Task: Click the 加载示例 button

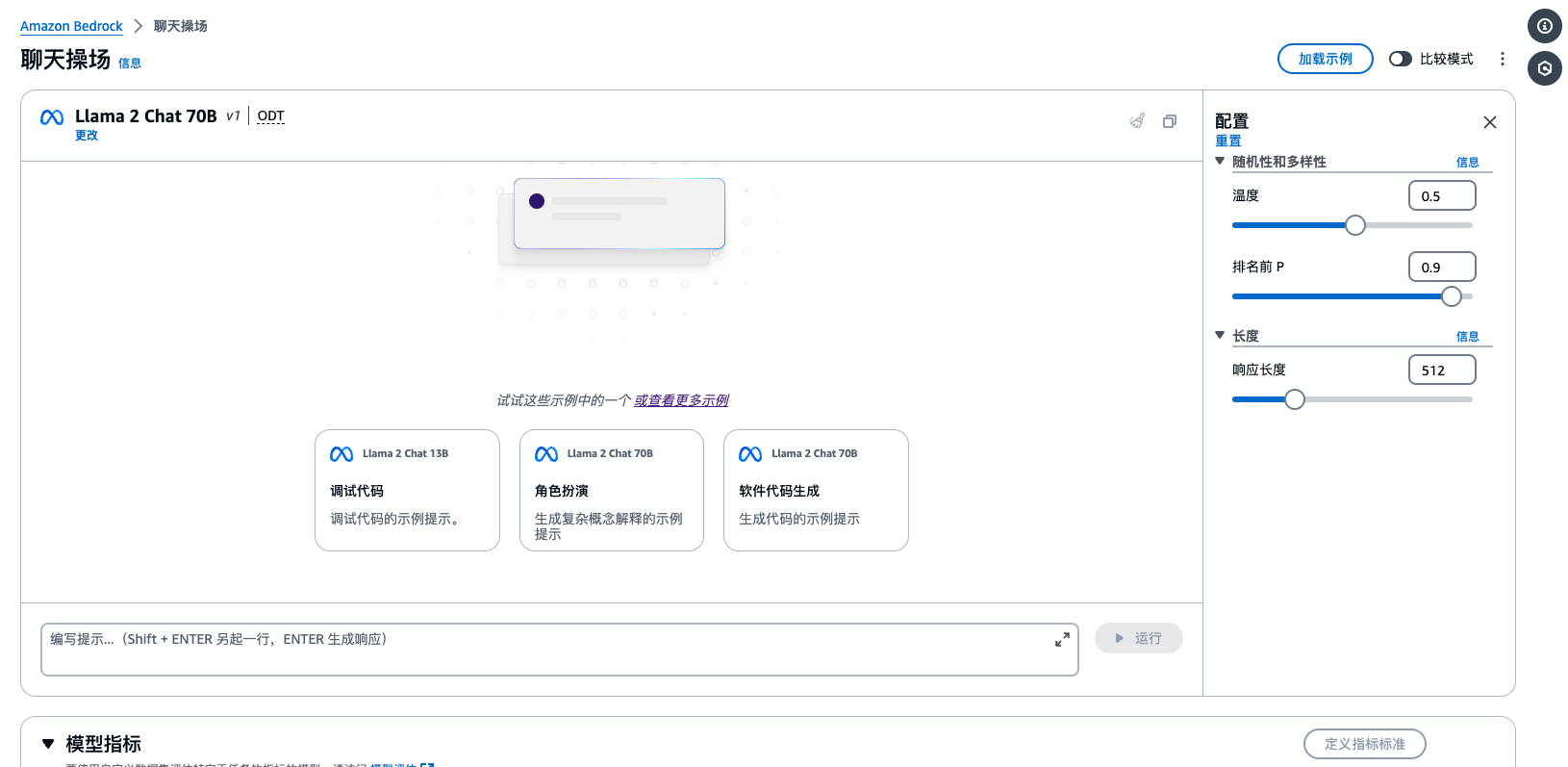Action: click(x=1325, y=59)
